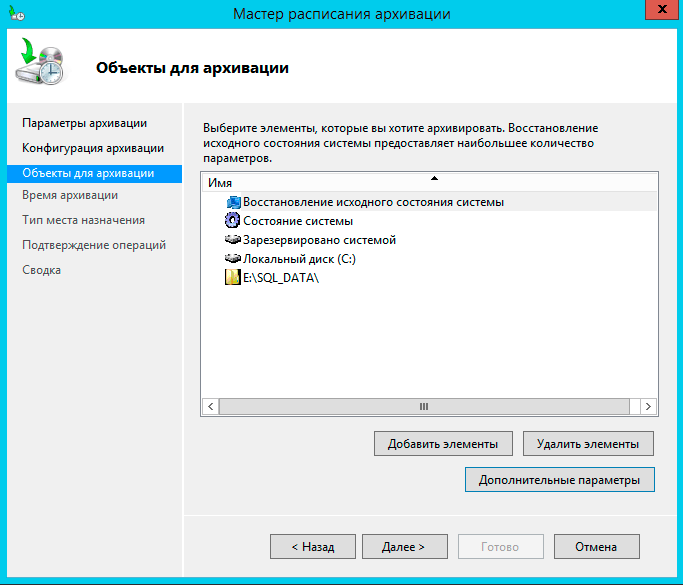This screenshot has width=683, height=585.
Task: Close the Мастер расписания архивации window
Action: coord(661,9)
